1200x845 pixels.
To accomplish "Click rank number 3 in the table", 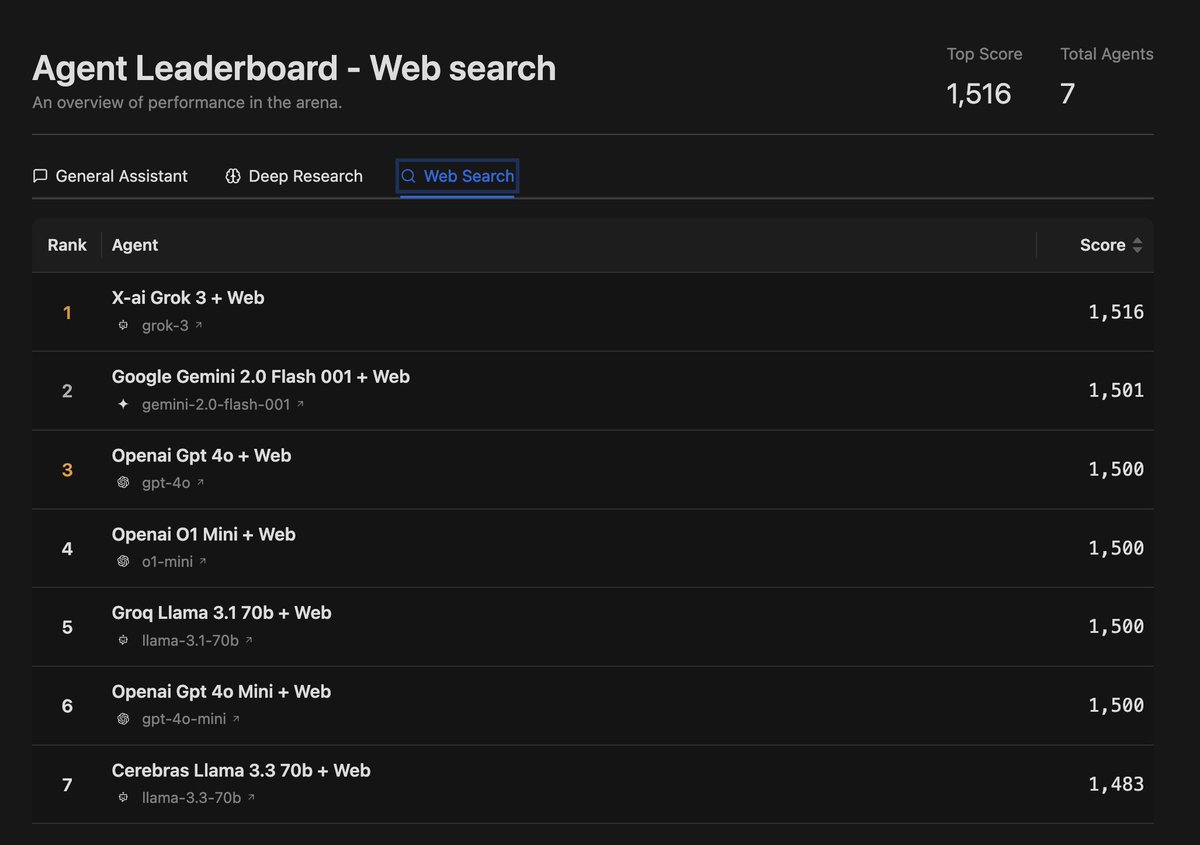I will click(x=67, y=470).
